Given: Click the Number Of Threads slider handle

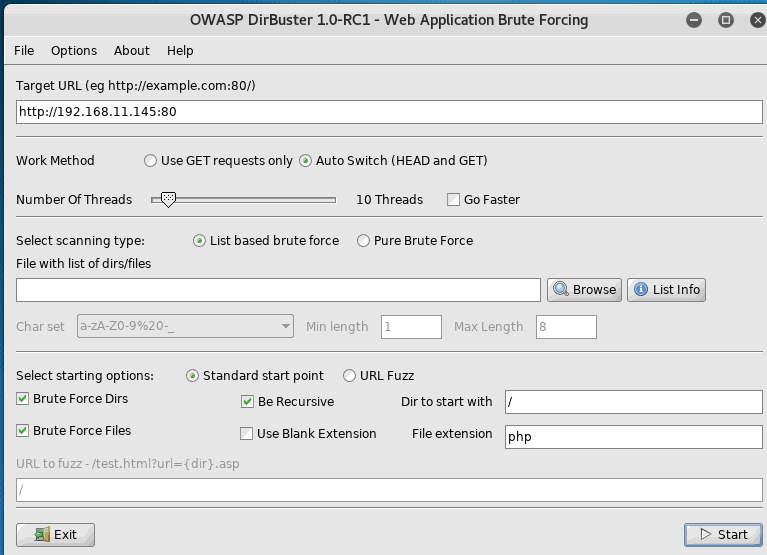Looking at the screenshot, I should tap(168, 200).
